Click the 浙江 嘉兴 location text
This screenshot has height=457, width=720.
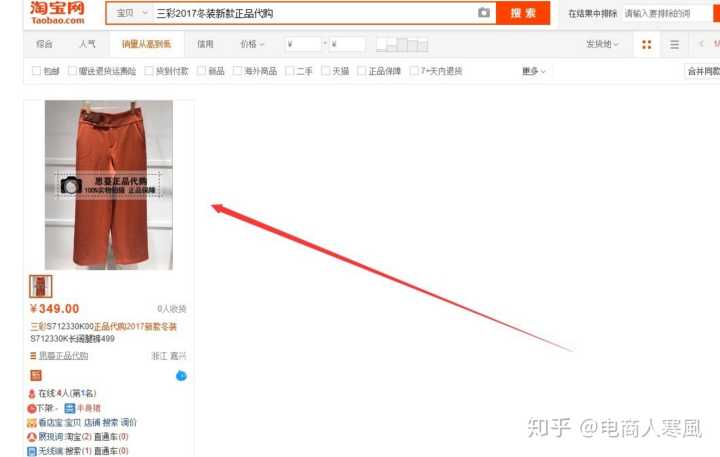[169, 356]
